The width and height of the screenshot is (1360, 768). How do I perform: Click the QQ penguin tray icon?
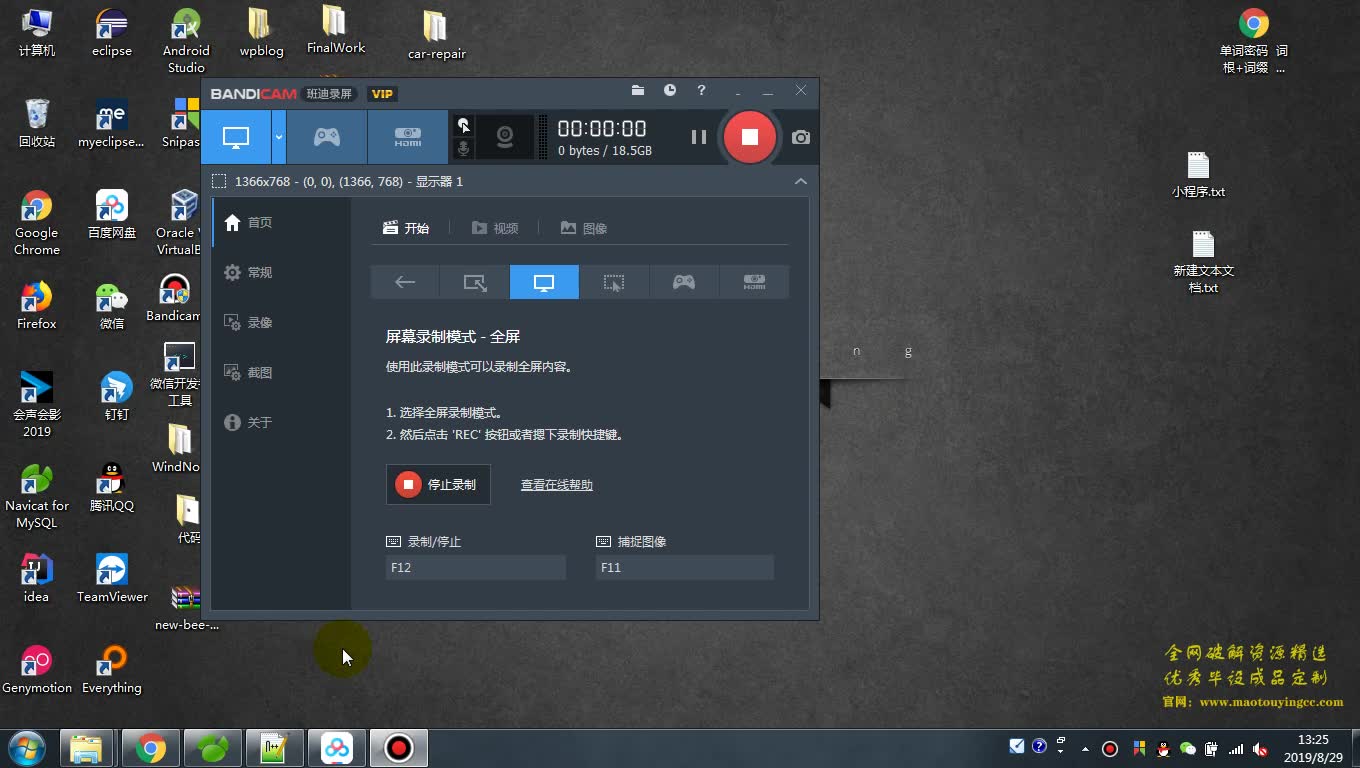(1163, 748)
